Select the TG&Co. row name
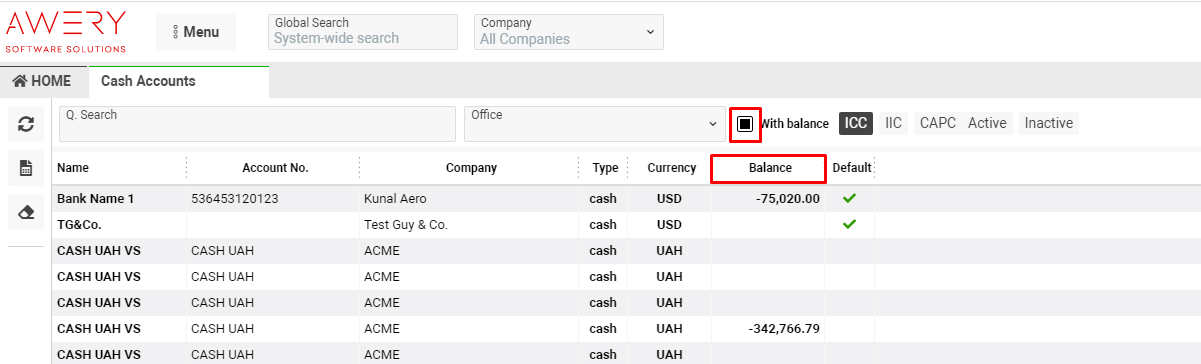Screen dimensions: 1201x364 (79, 225)
